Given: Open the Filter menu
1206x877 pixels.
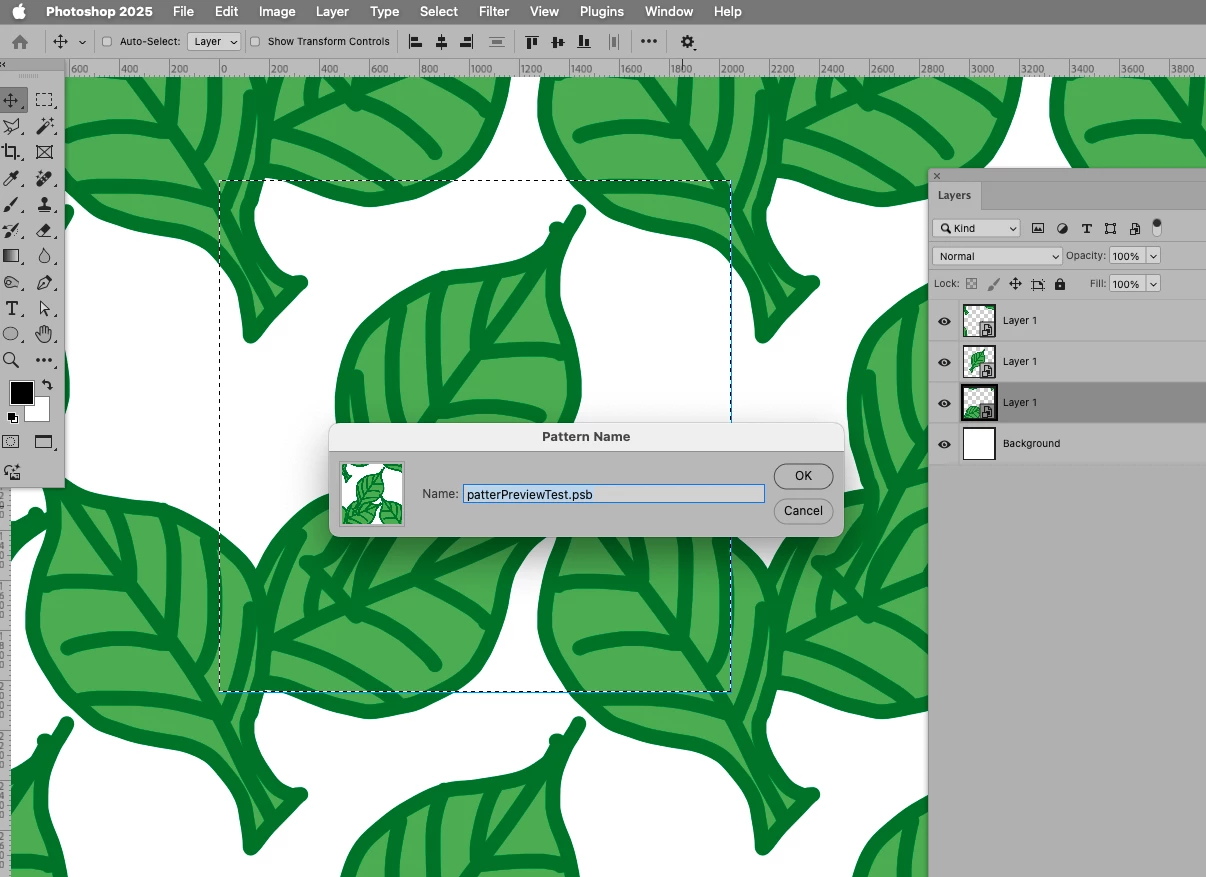Looking at the screenshot, I should 494,12.
